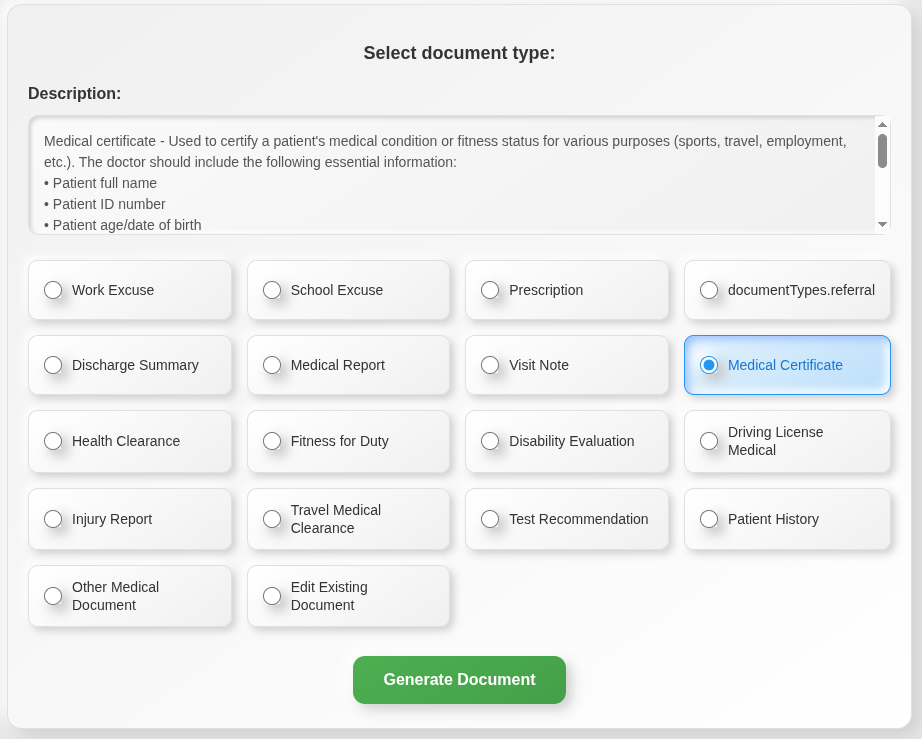
Task: Click the description scrollbar down arrow
Action: tap(881, 224)
